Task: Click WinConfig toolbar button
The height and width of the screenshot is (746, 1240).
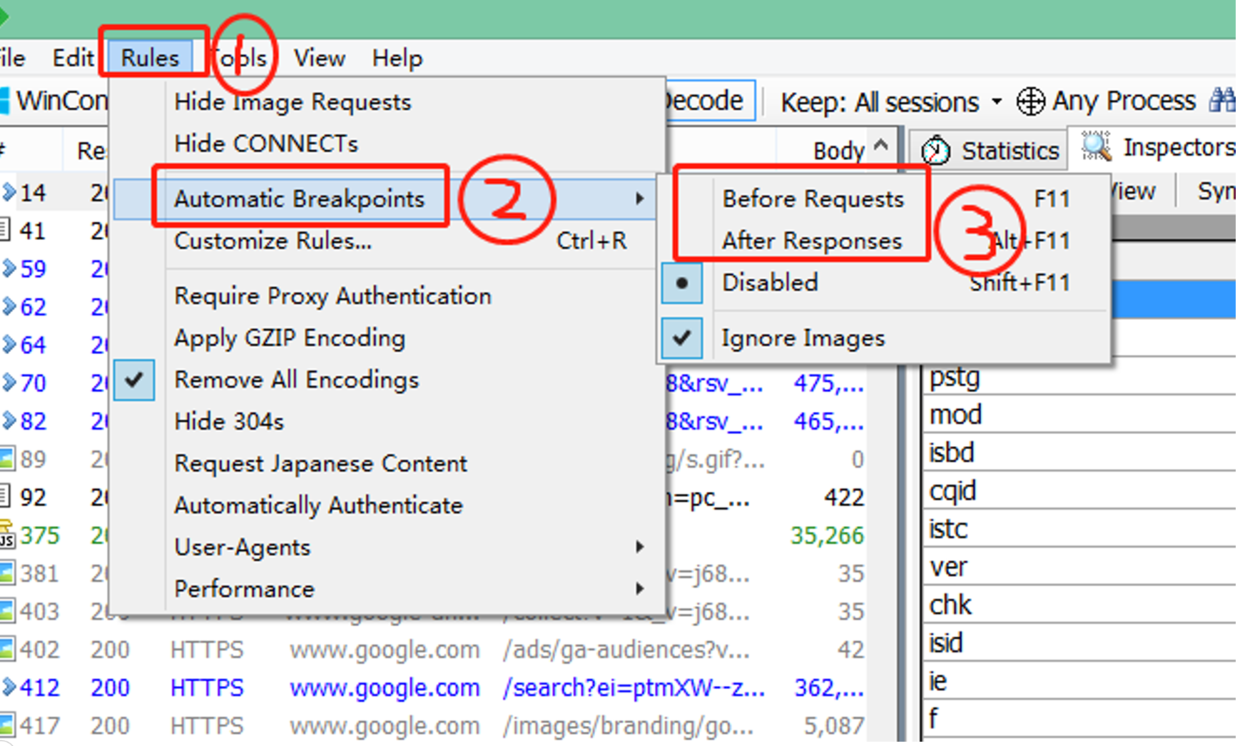Action: point(55,101)
